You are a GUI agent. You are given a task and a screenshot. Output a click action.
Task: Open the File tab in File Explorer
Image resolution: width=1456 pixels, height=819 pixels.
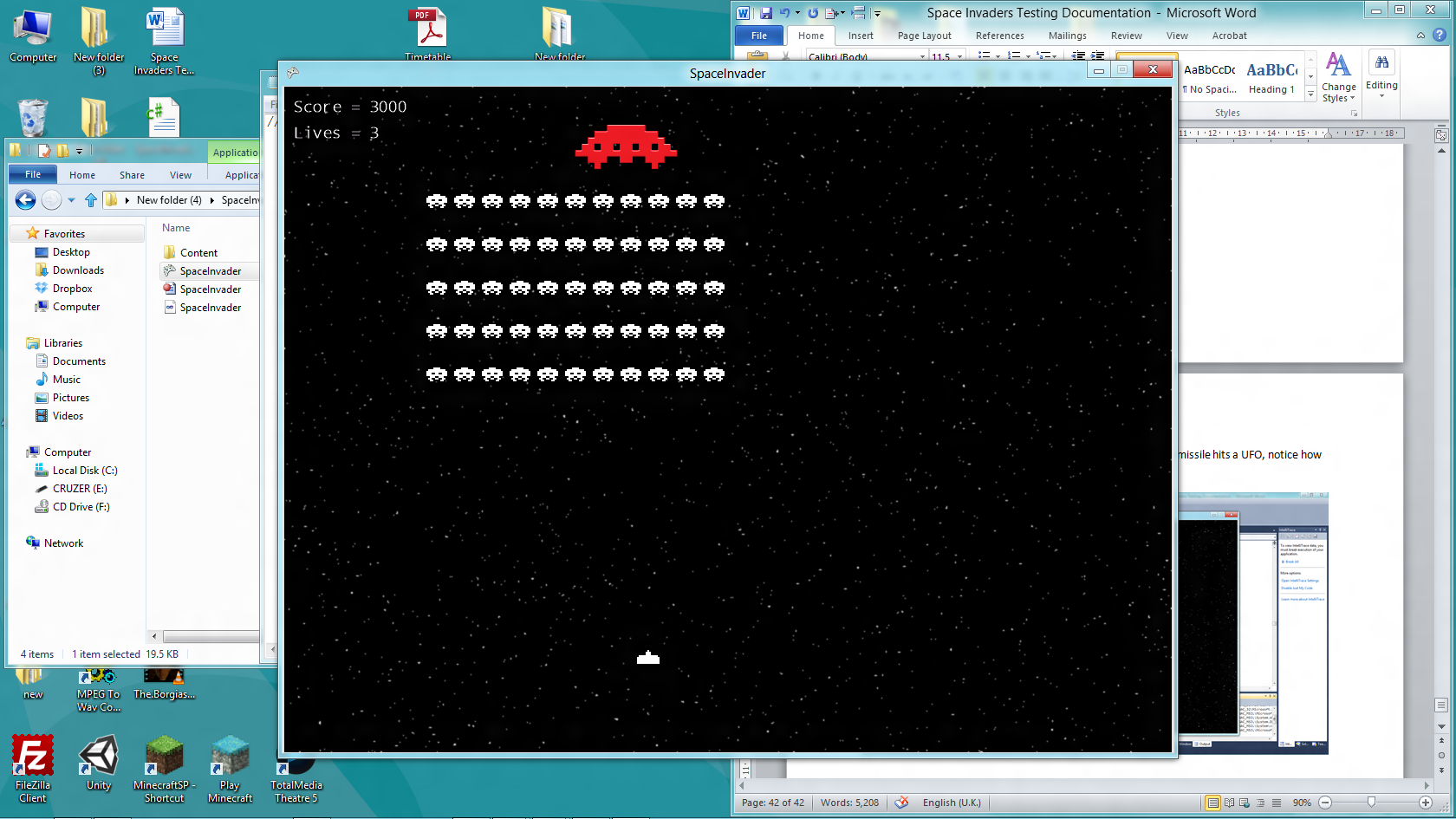coord(33,174)
